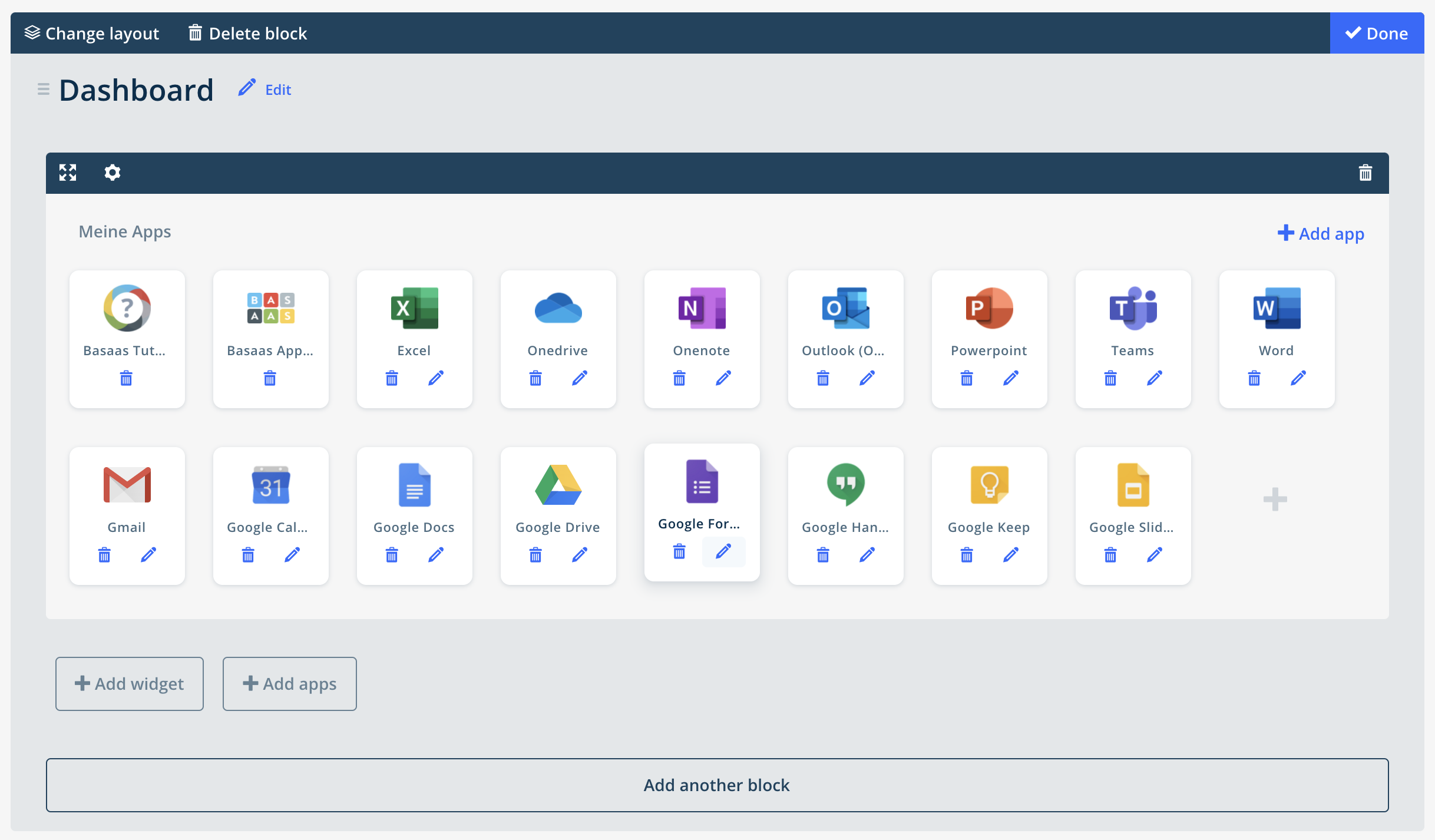Viewport: 1435px width, 840px height.
Task: Edit the Dashboard title
Action: pyautogui.click(x=265, y=90)
